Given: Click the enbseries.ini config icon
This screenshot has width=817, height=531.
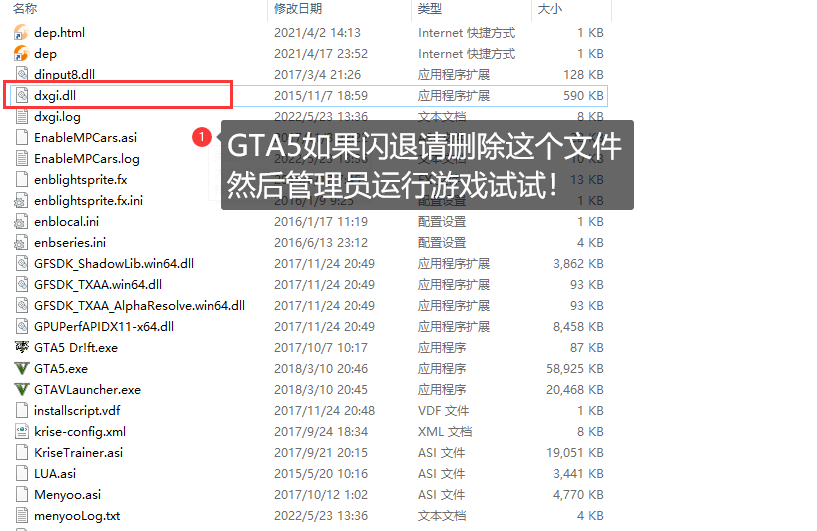Looking at the screenshot, I should (x=21, y=242).
